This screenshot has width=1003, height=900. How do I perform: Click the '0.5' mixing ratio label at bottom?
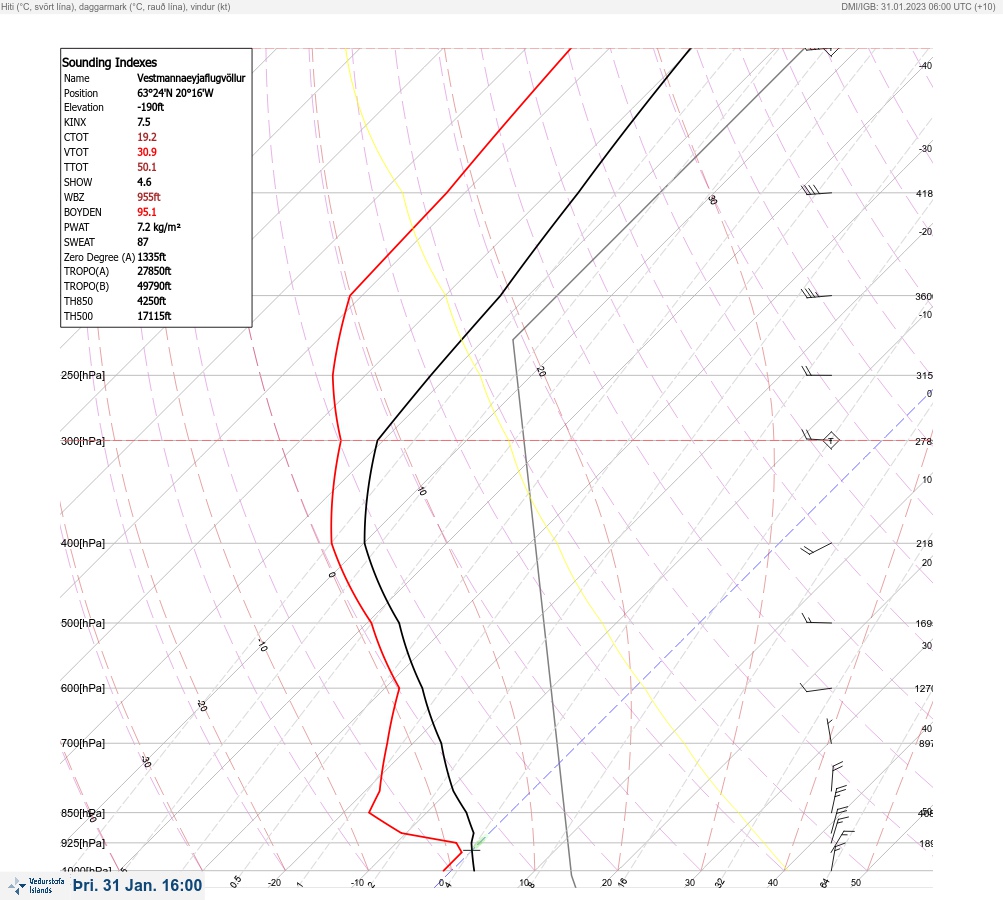(235, 881)
